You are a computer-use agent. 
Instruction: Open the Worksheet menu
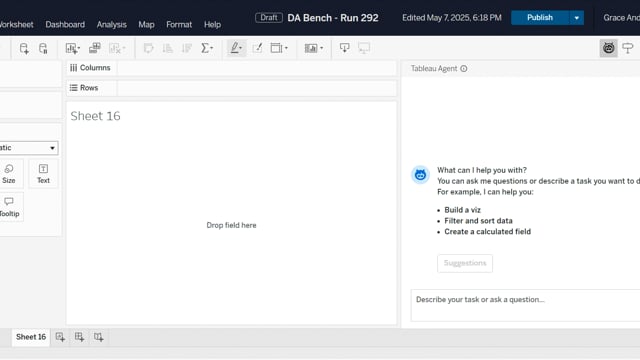point(16,24)
